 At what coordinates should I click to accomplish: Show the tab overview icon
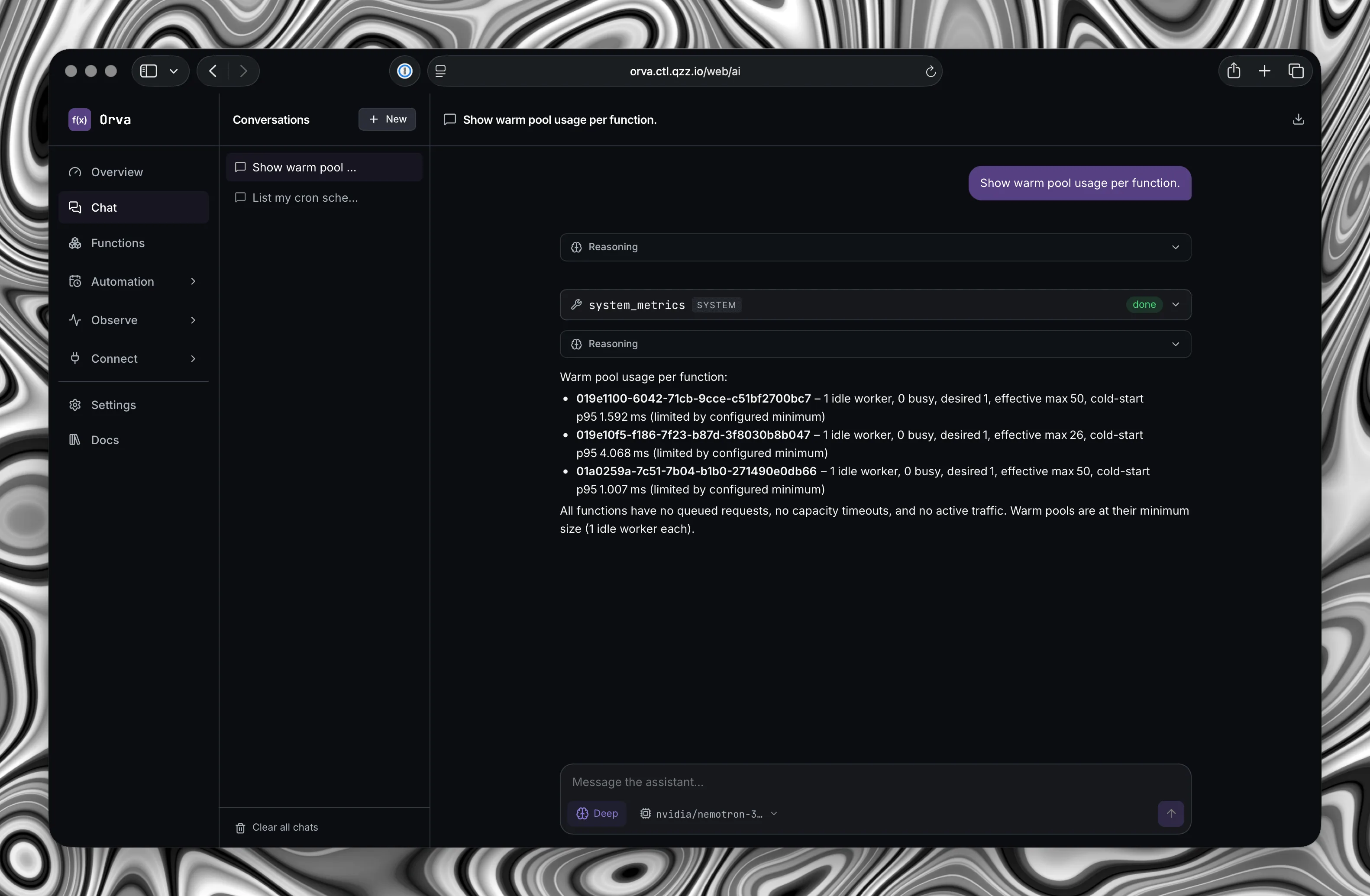pos(1296,71)
